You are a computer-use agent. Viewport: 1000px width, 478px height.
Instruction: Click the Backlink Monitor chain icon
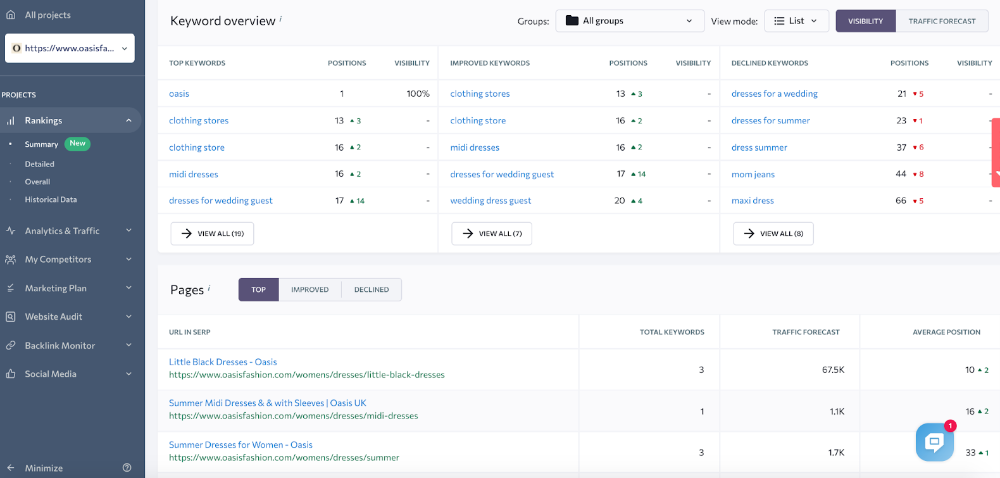(10, 345)
